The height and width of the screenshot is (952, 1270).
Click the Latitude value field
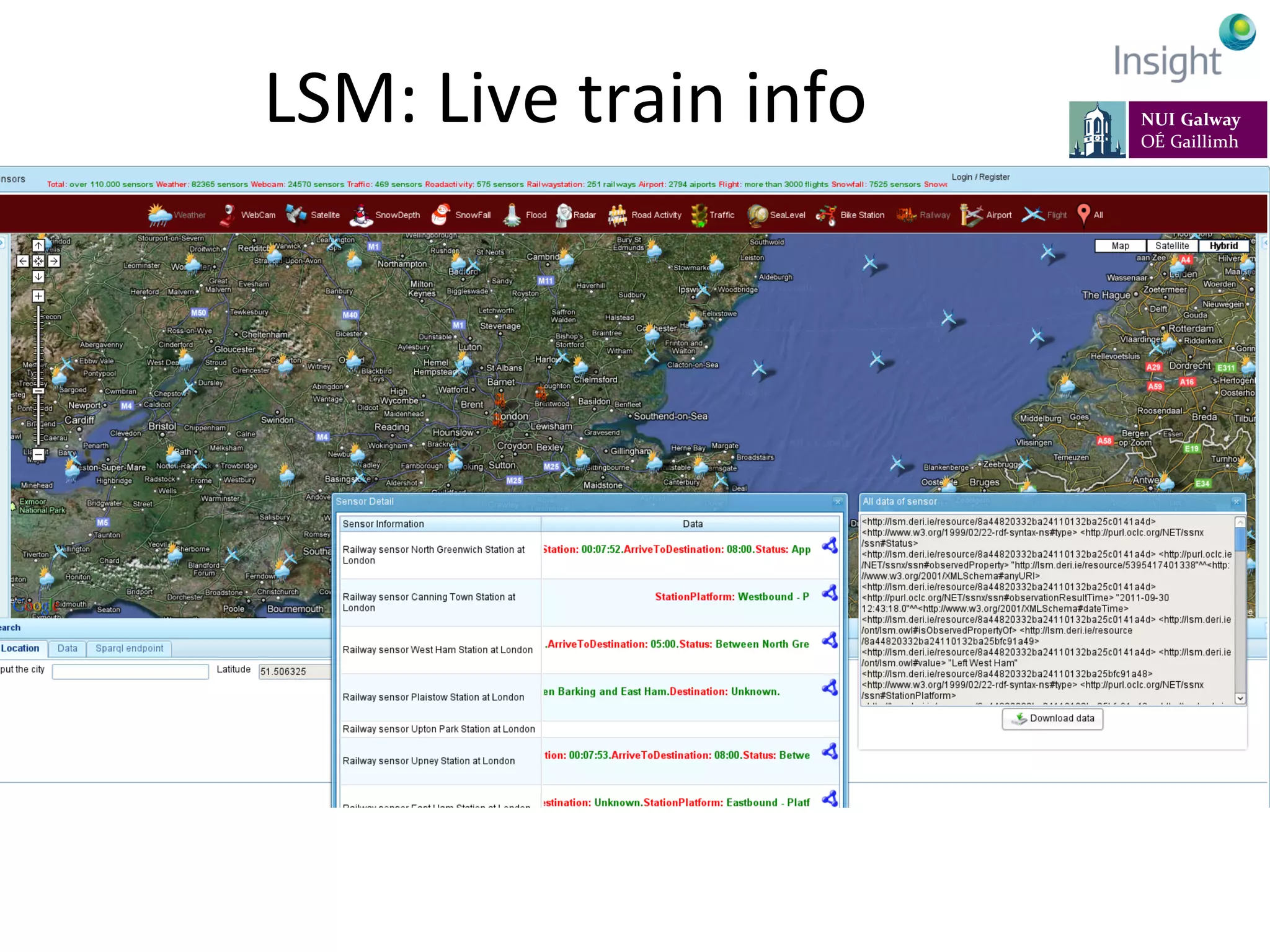point(295,672)
